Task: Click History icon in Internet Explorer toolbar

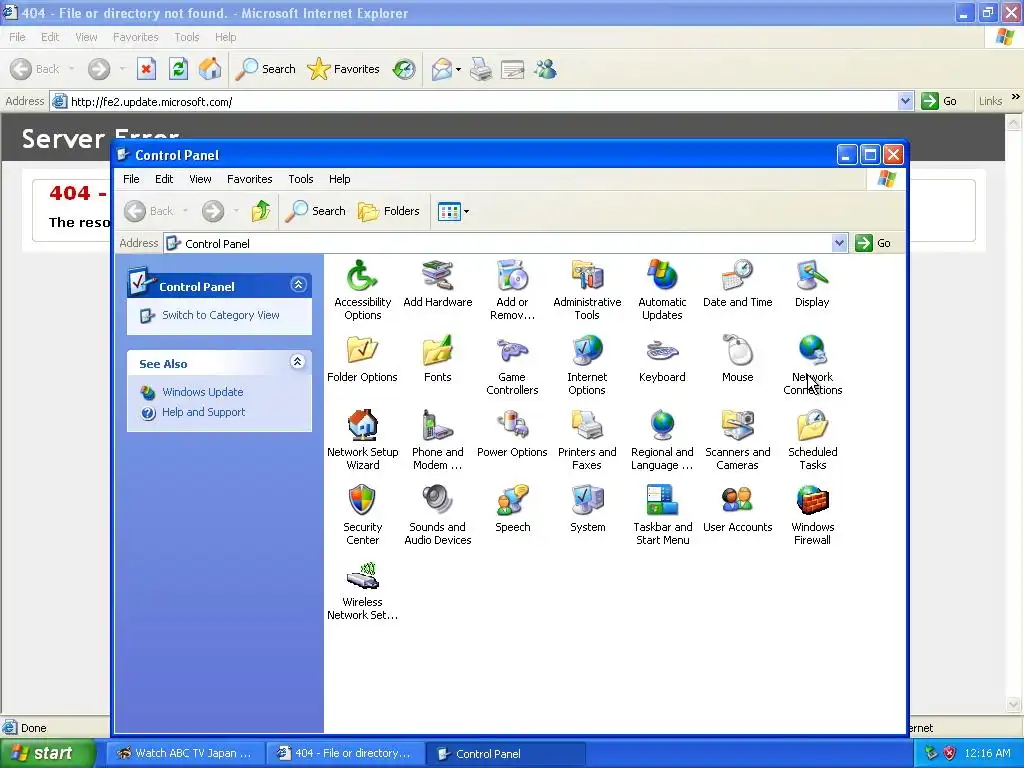Action: coord(404,69)
